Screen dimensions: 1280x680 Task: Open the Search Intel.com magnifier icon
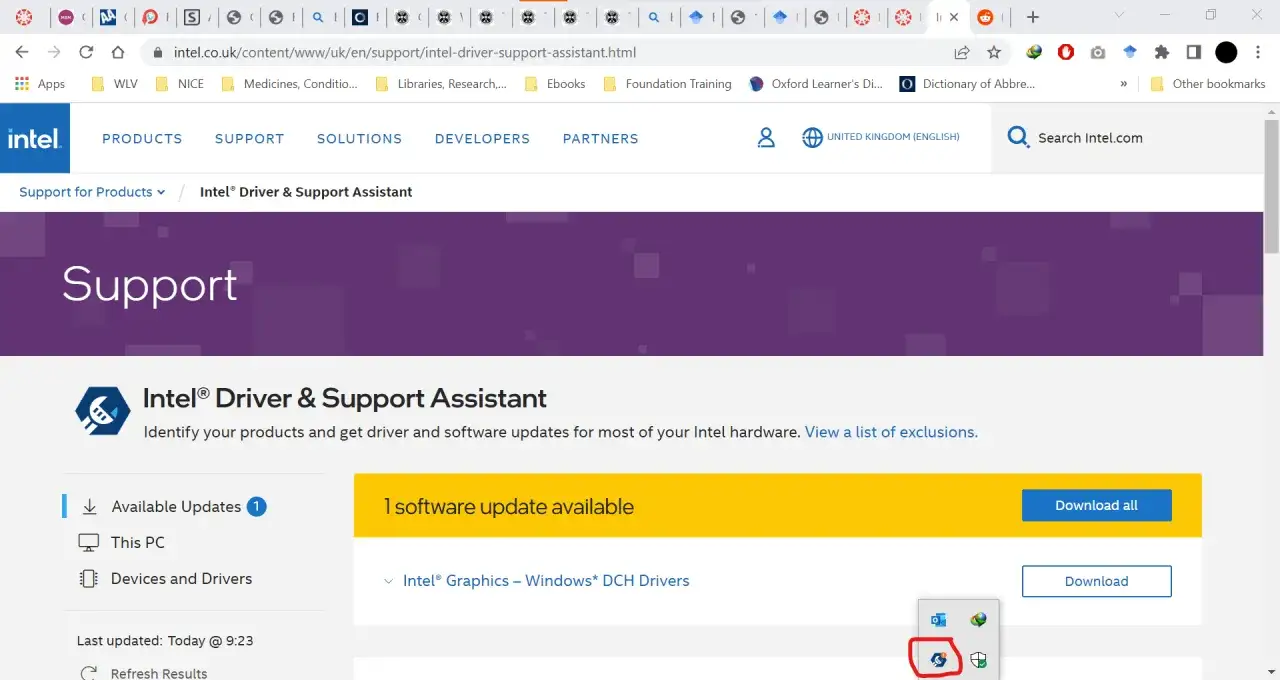click(1017, 138)
